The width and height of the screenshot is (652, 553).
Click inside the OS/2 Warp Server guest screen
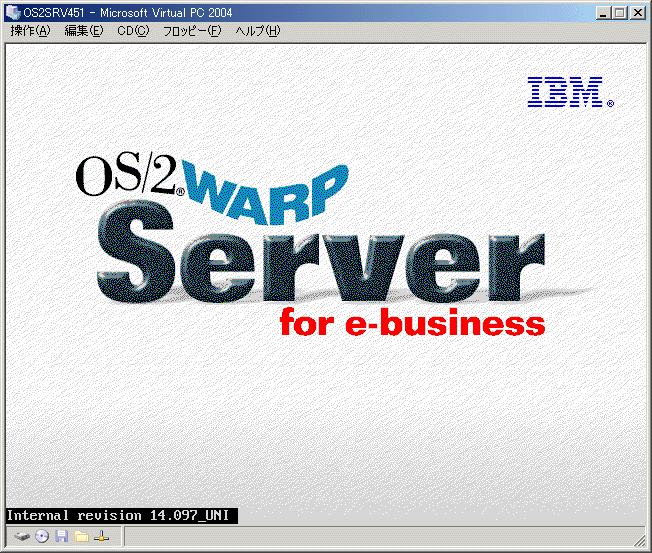tap(326, 284)
